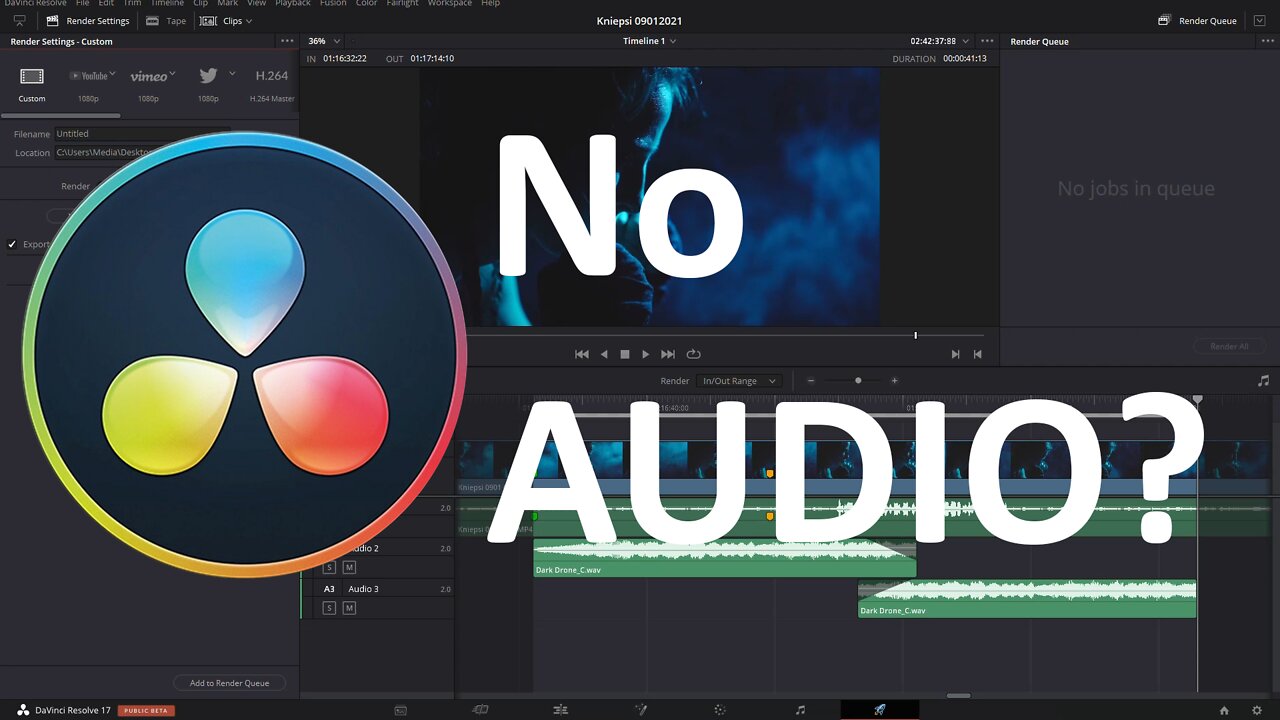Switch to the Deliver page rocket icon
This screenshot has height=720, width=1280.
pyautogui.click(x=880, y=710)
